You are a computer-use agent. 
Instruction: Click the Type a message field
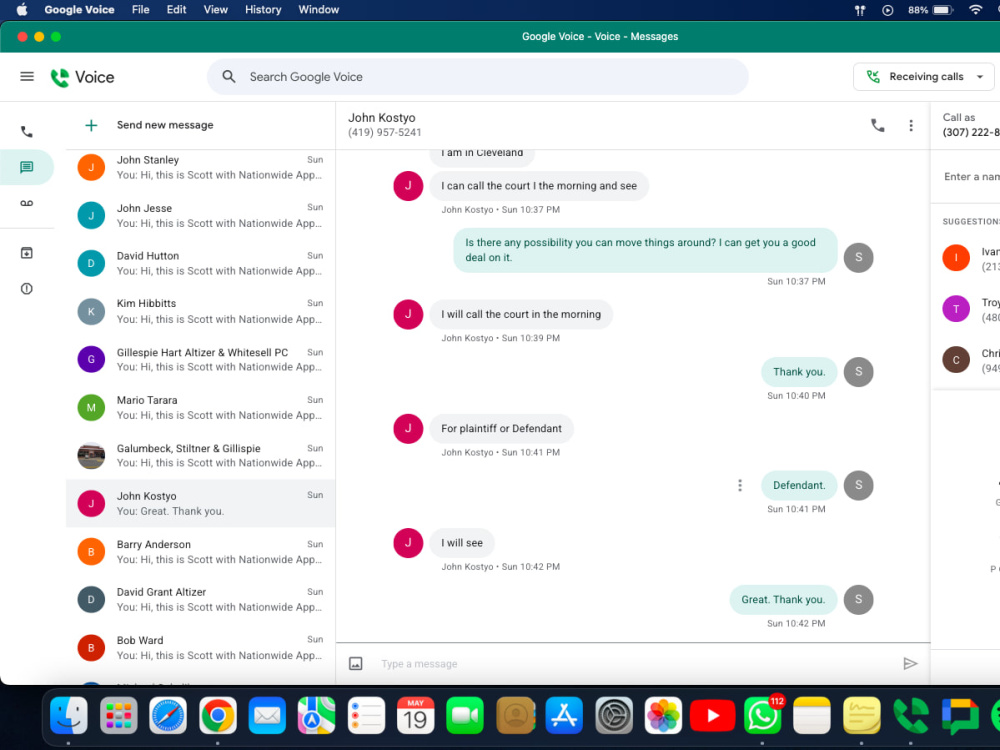coord(635,664)
